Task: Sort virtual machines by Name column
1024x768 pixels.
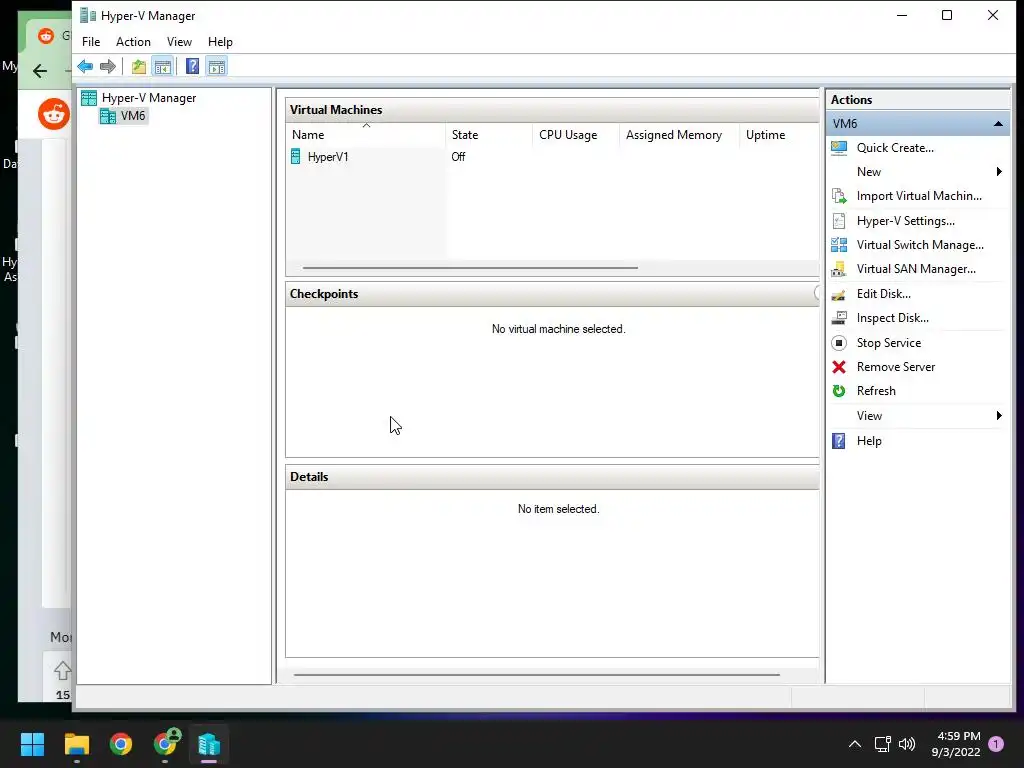Action: pyautogui.click(x=366, y=135)
